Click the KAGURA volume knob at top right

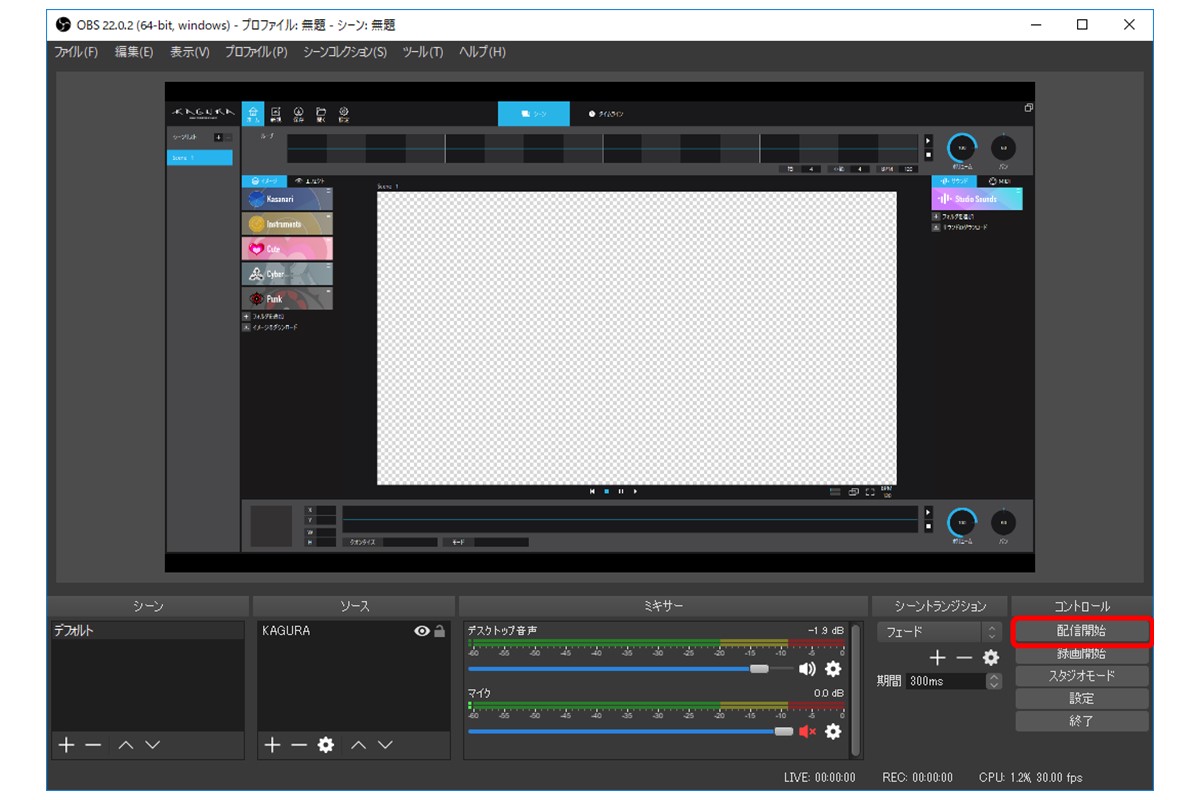click(x=963, y=148)
